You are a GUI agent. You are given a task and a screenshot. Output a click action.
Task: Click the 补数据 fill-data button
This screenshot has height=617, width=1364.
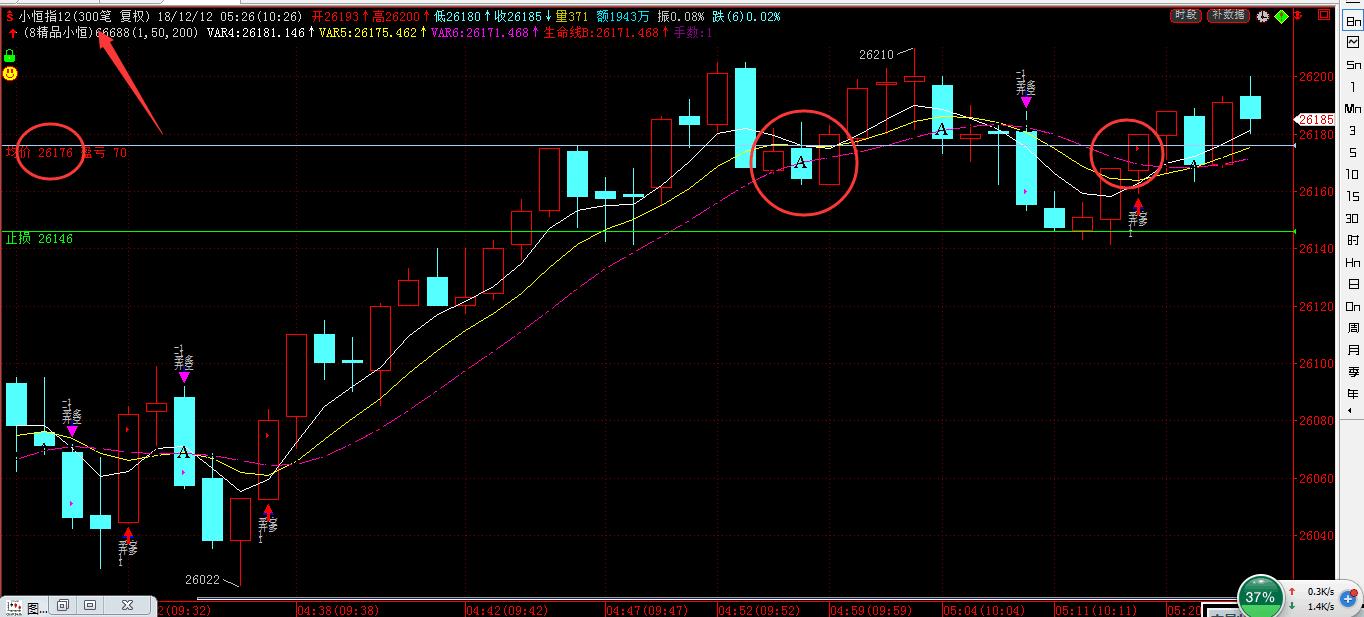(x=1227, y=15)
